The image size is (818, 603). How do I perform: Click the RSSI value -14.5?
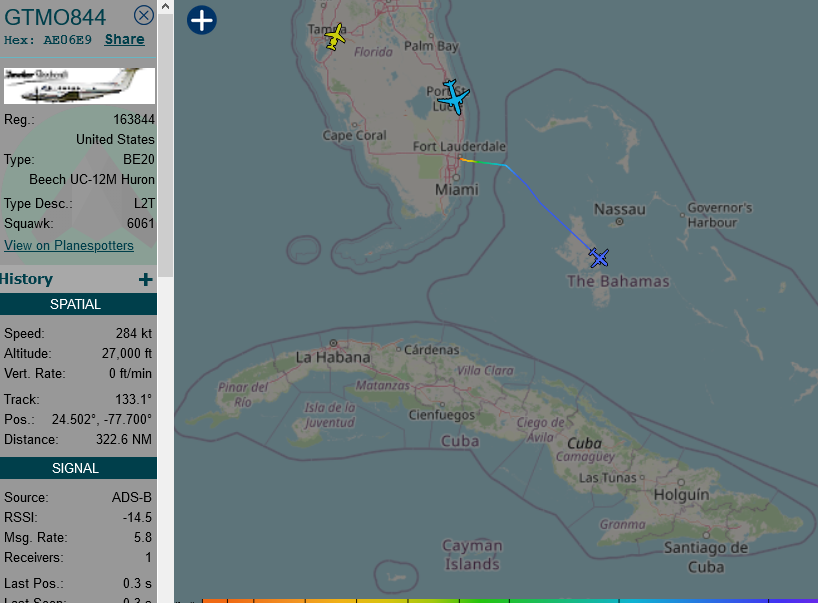(x=137, y=517)
